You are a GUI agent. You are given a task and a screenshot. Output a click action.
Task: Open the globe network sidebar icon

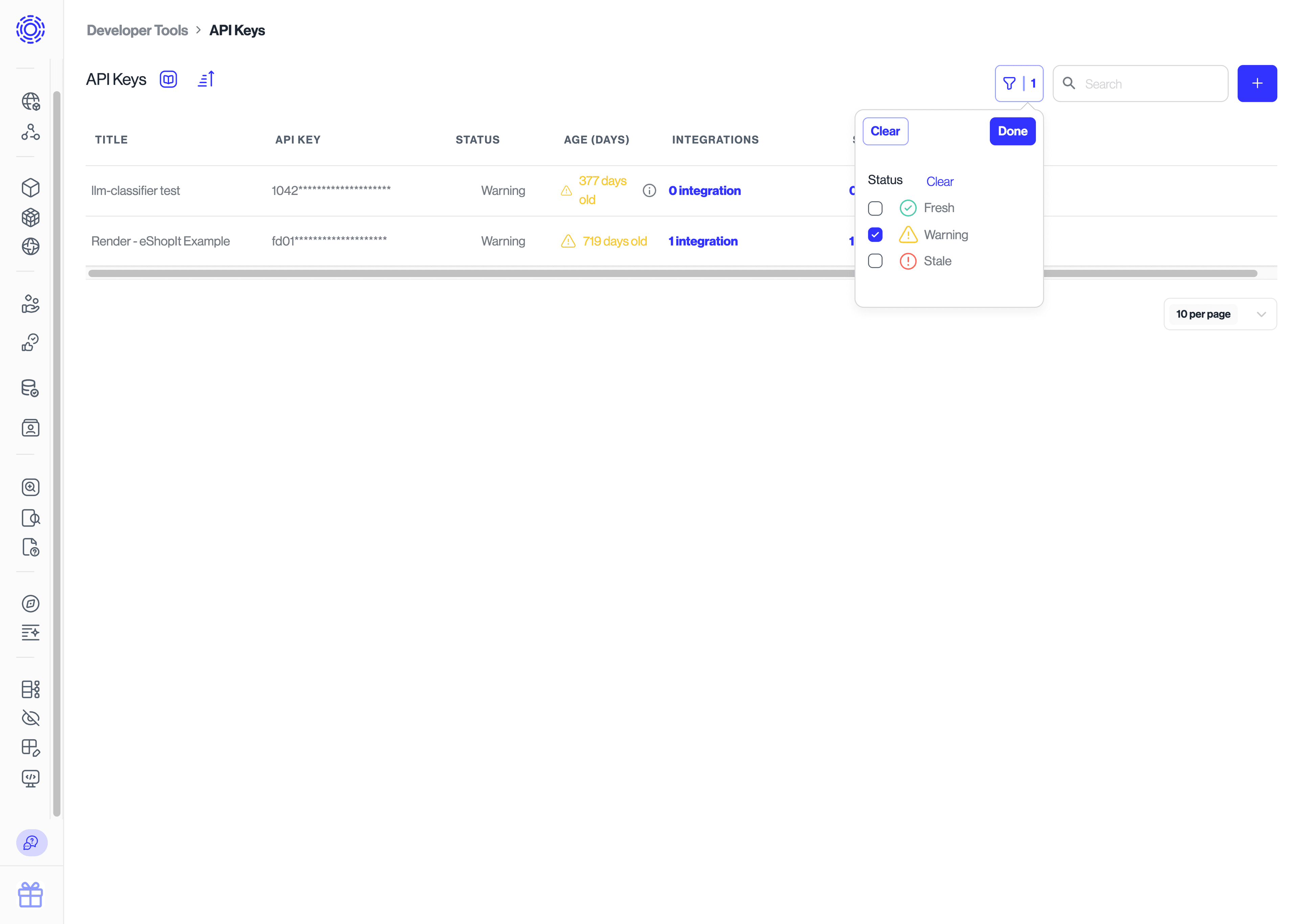coord(30,101)
